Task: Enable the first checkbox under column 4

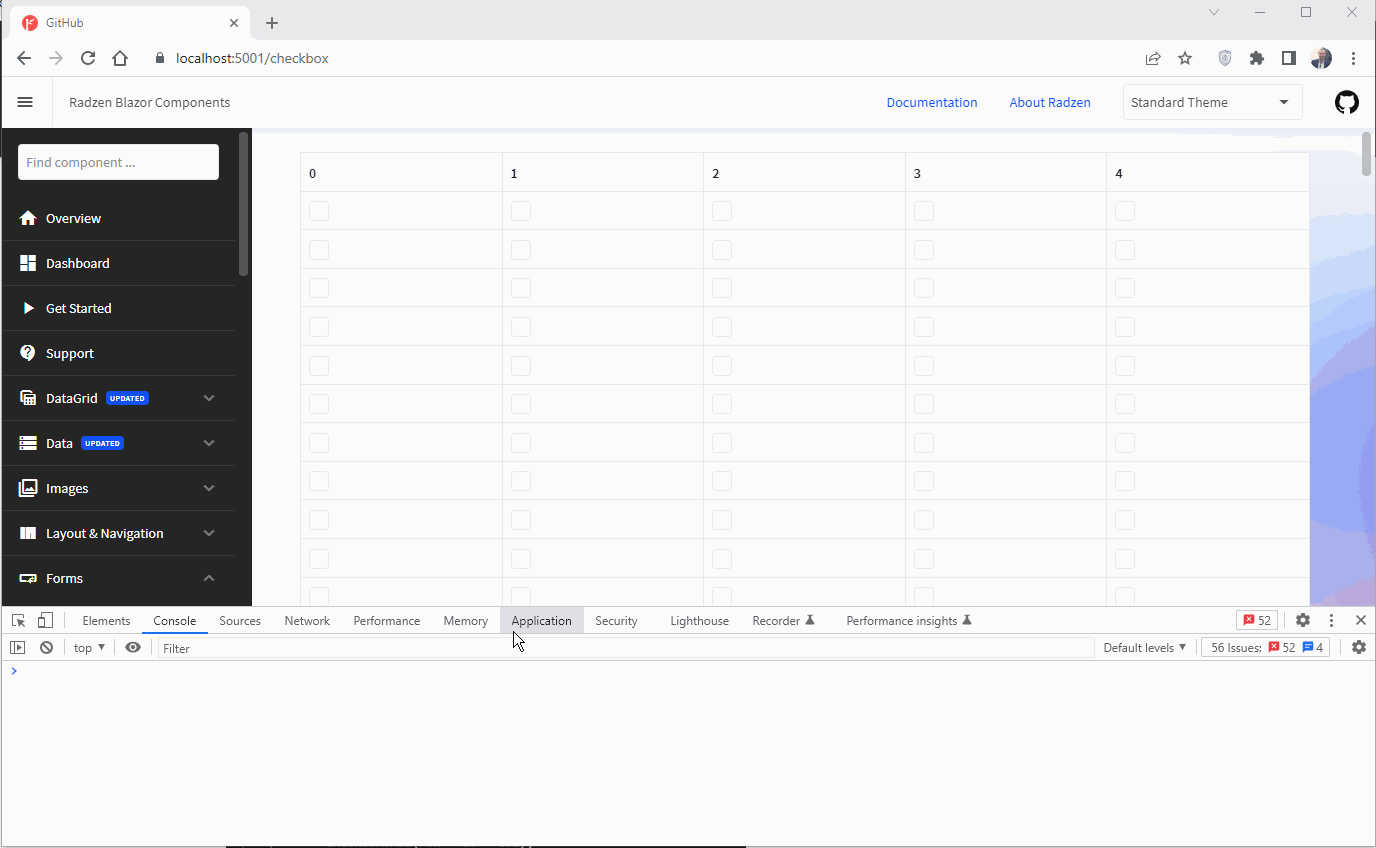Action: pyautogui.click(x=1125, y=211)
